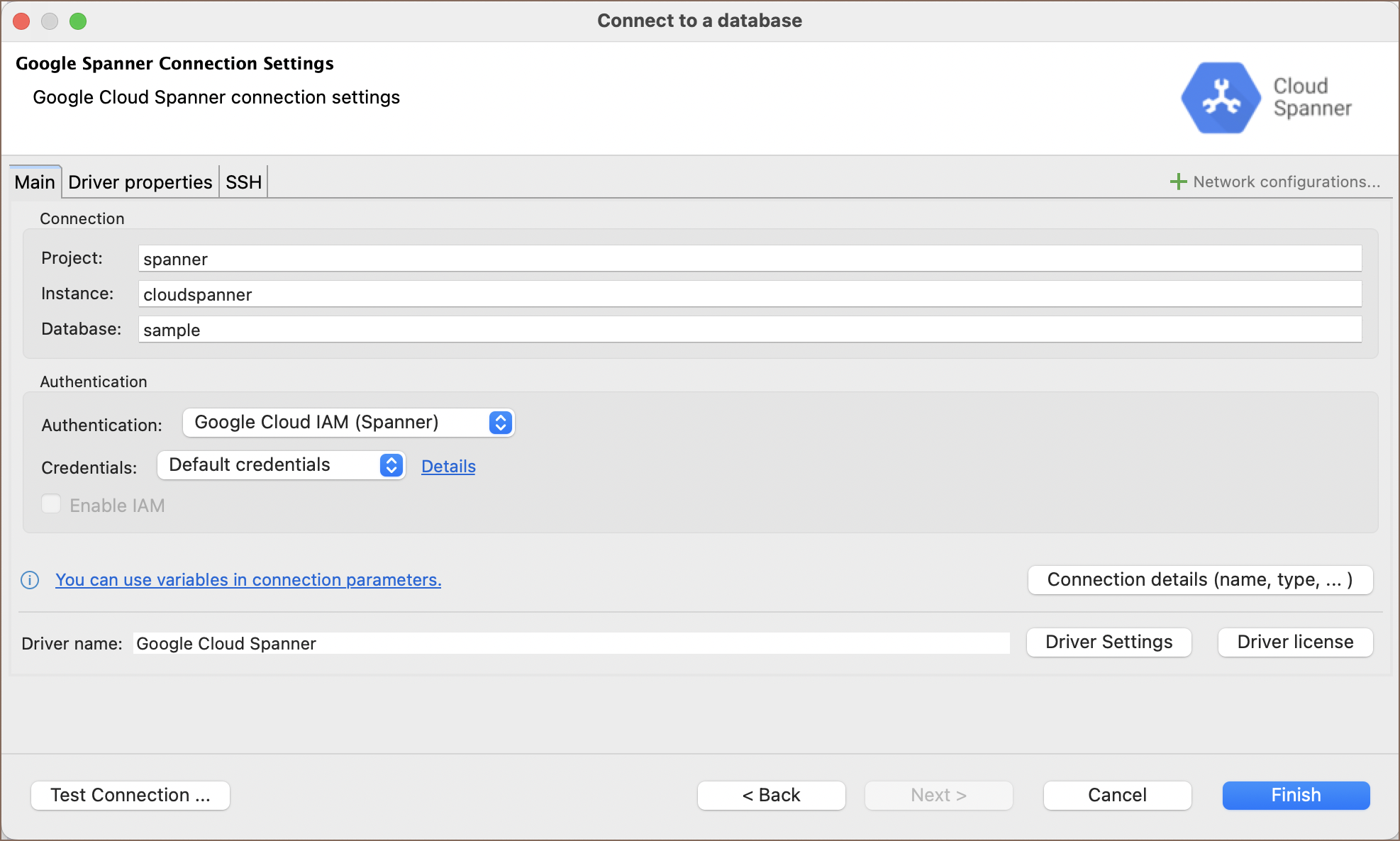Click the Finish button
Screen dimensions: 1400x841
pyautogui.click(x=1295, y=795)
